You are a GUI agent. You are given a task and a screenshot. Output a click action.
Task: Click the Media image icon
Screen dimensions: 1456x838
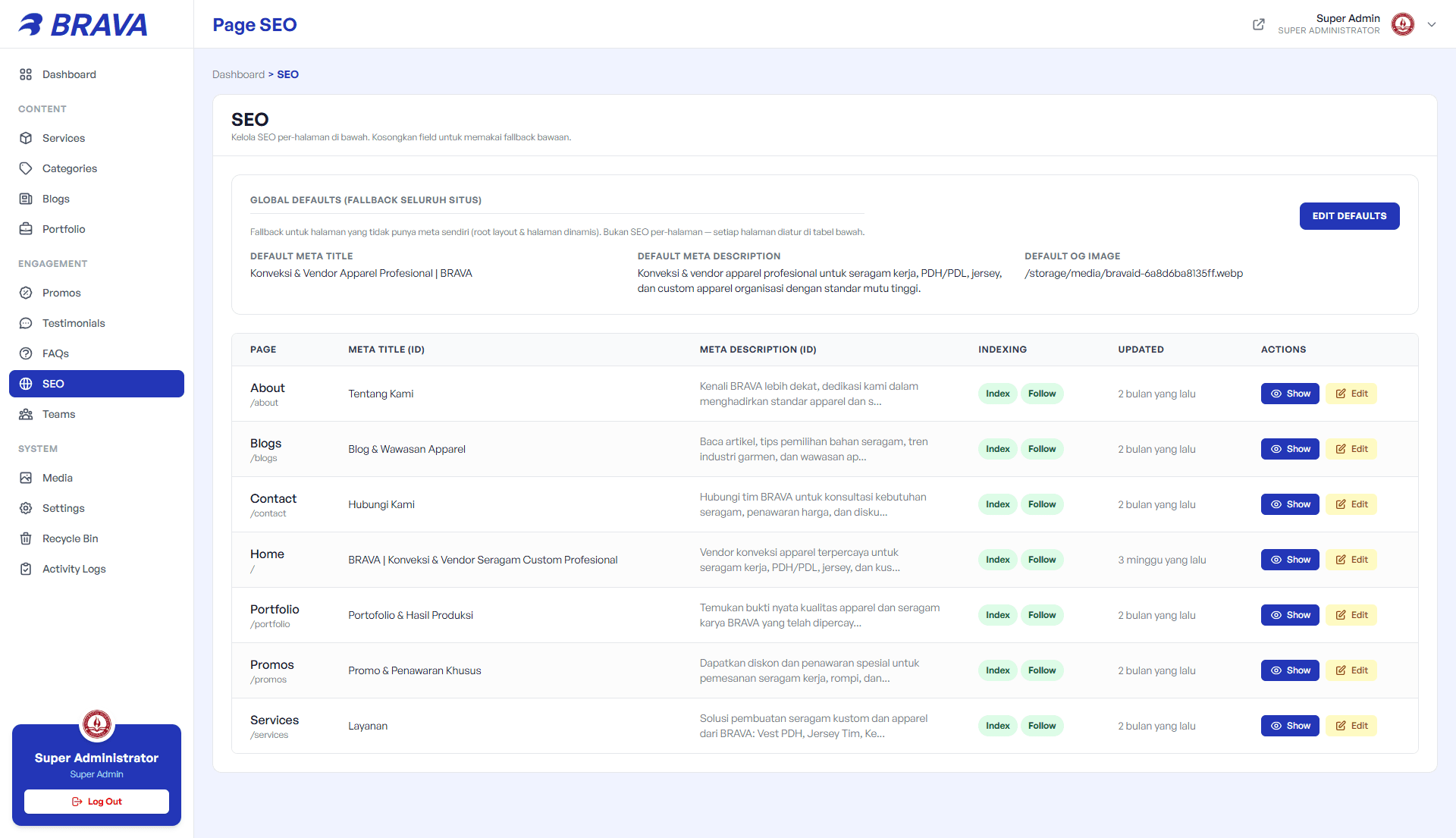tap(26, 478)
